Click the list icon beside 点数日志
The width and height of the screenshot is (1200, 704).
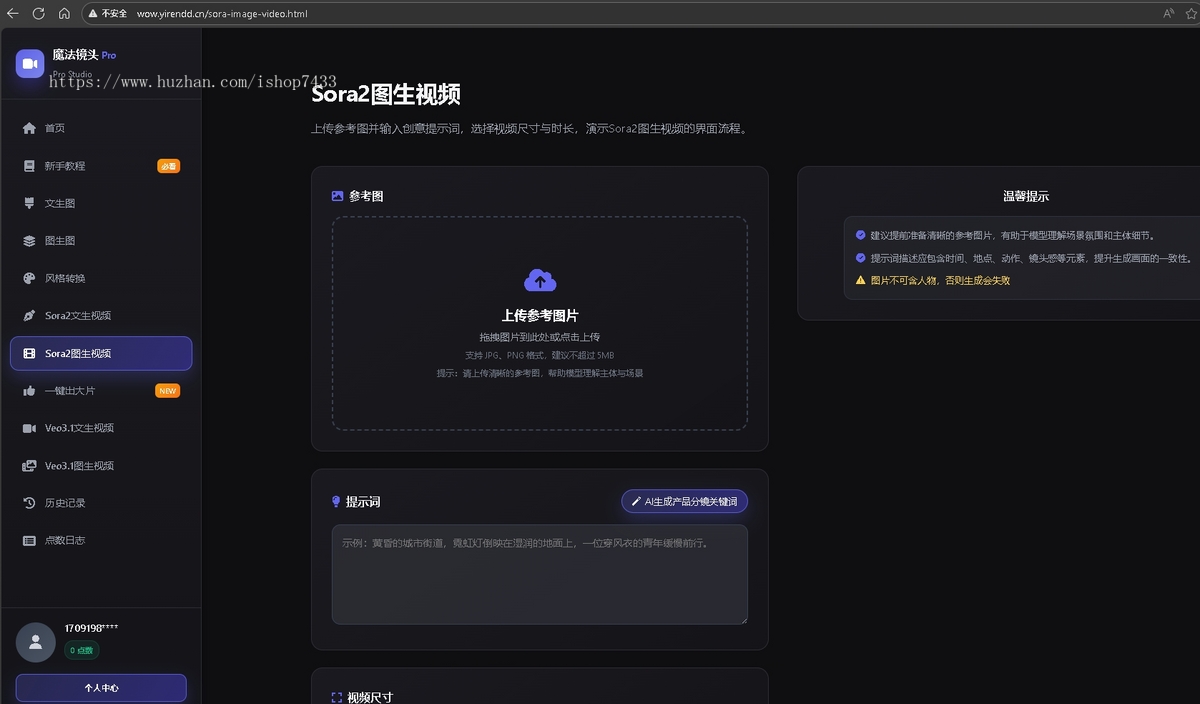point(29,541)
